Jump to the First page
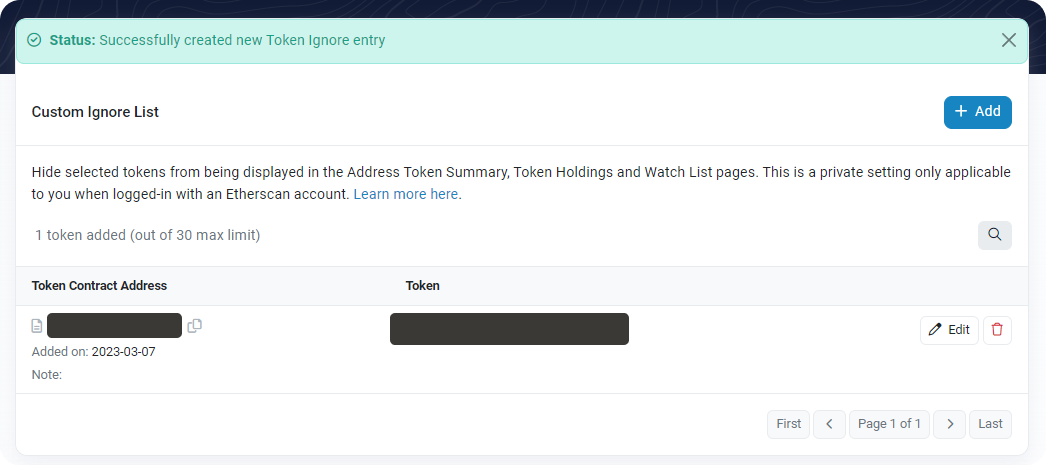The height and width of the screenshot is (465, 1046). pos(788,424)
